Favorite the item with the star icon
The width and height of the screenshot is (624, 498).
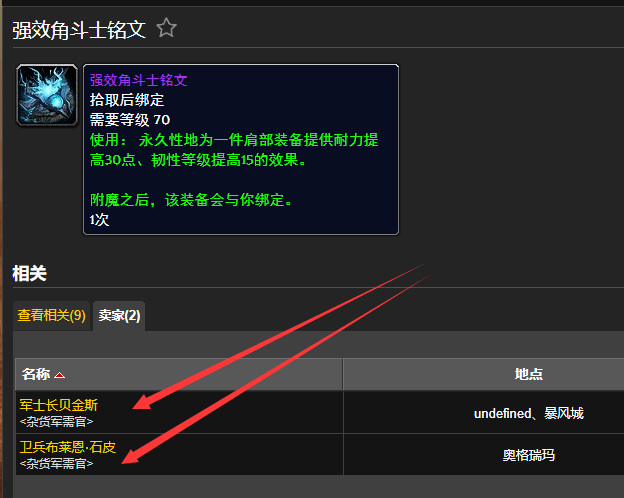[166, 28]
